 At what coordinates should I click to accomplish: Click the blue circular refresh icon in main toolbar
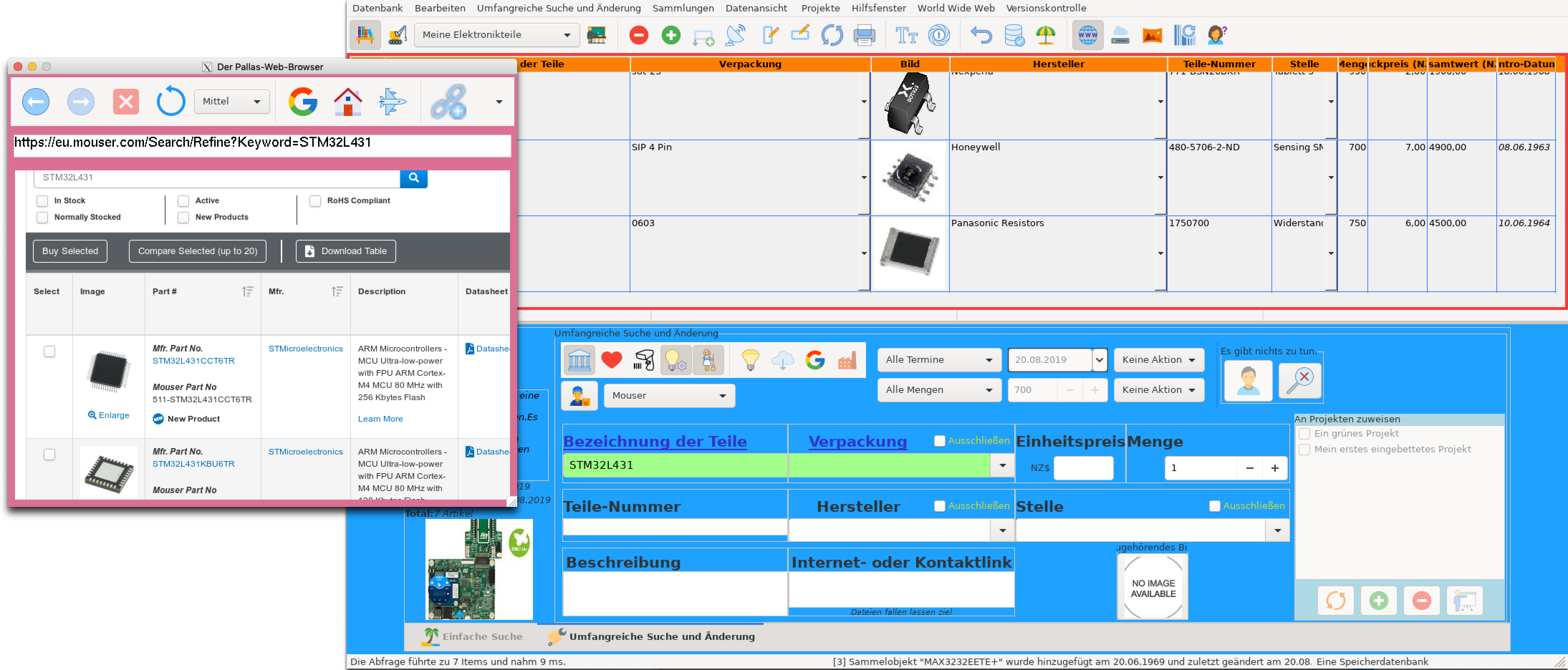pyautogui.click(x=832, y=35)
